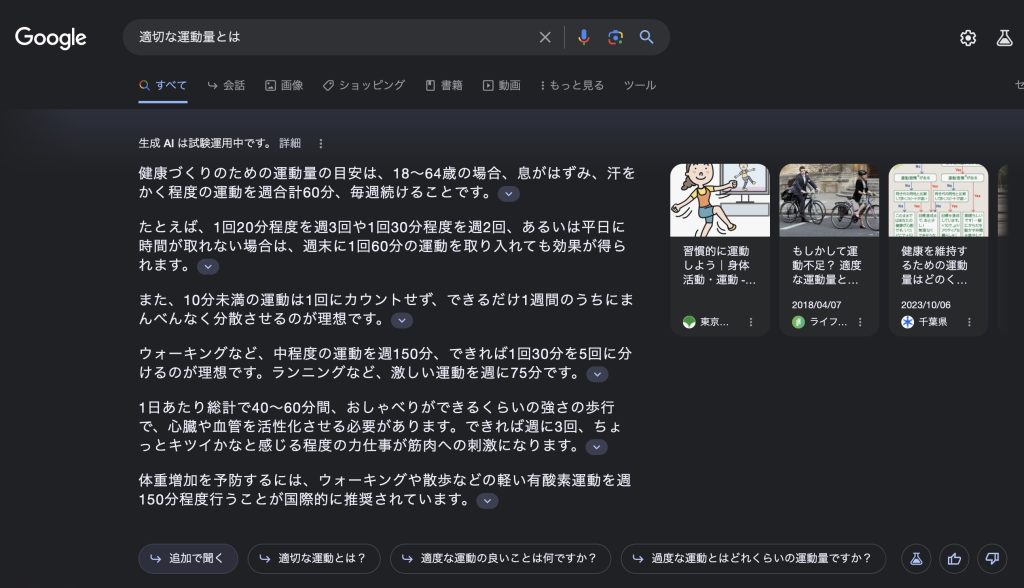Select the 適切な運動とは？ suggestion

point(313,558)
